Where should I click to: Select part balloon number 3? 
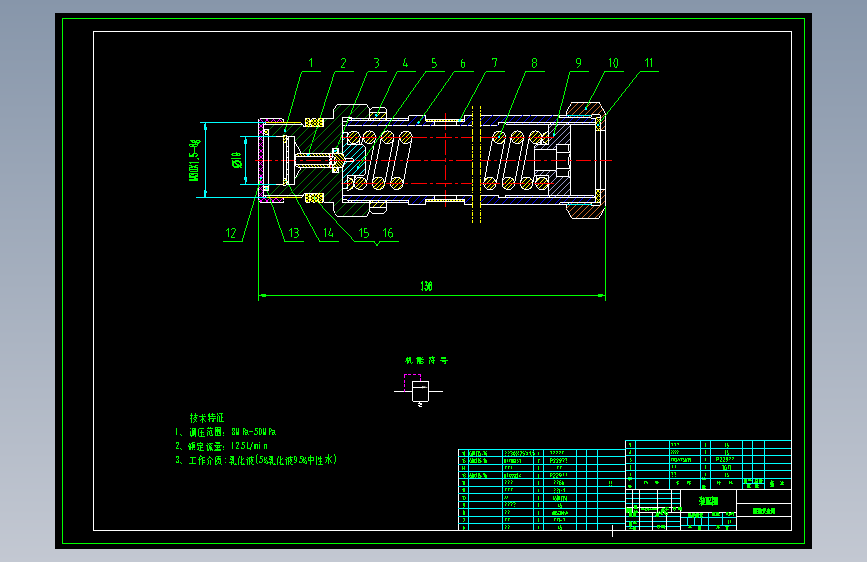click(x=377, y=63)
